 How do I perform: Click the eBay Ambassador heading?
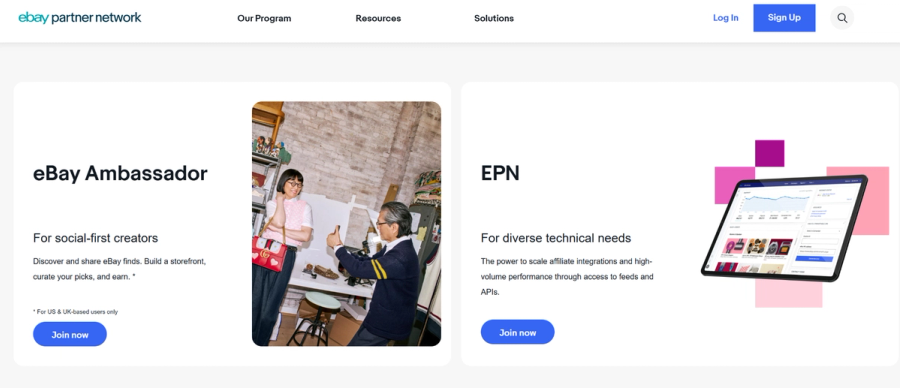(120, 173)
